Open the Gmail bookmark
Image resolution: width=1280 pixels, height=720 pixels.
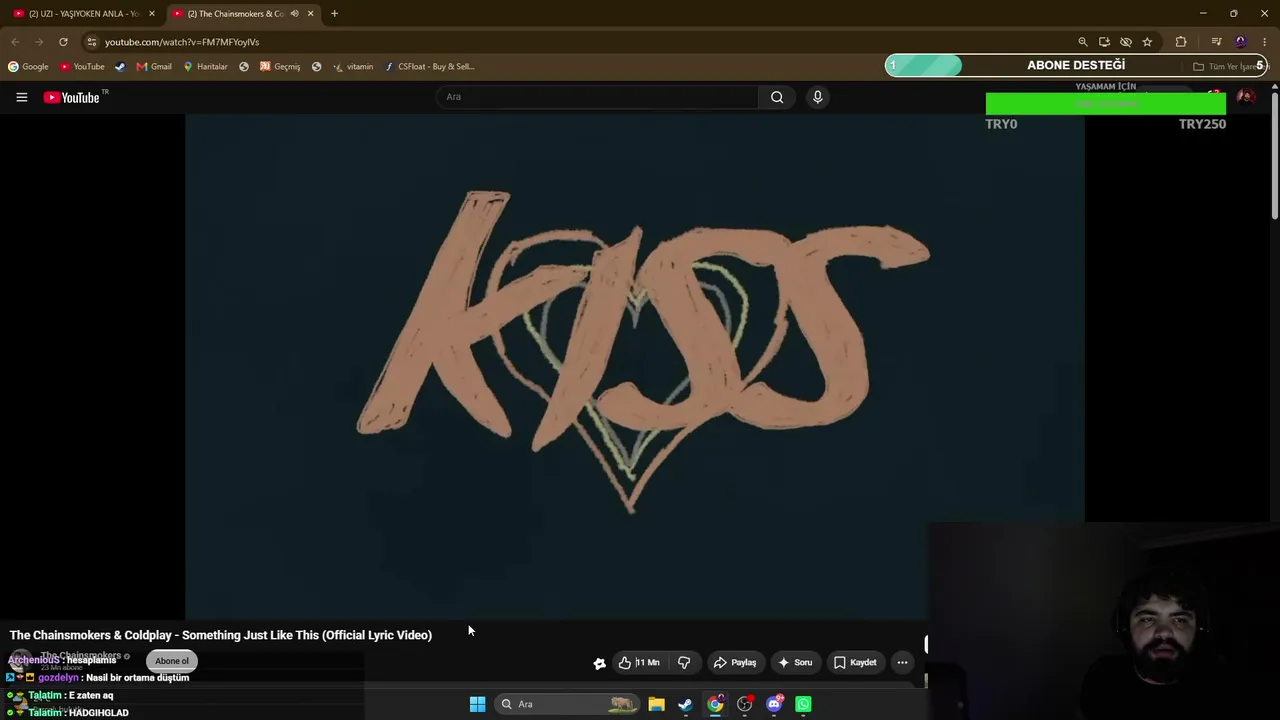tap(154, 67)
